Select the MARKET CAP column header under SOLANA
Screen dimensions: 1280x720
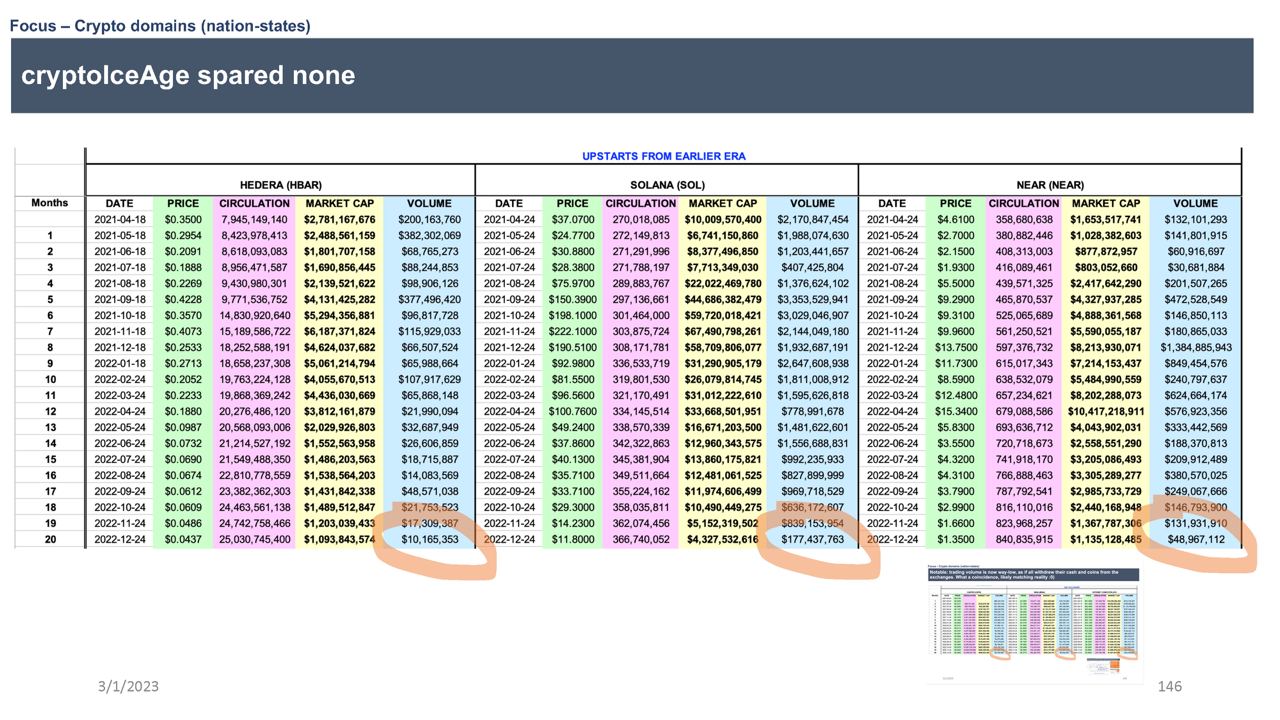pos(724,203)
